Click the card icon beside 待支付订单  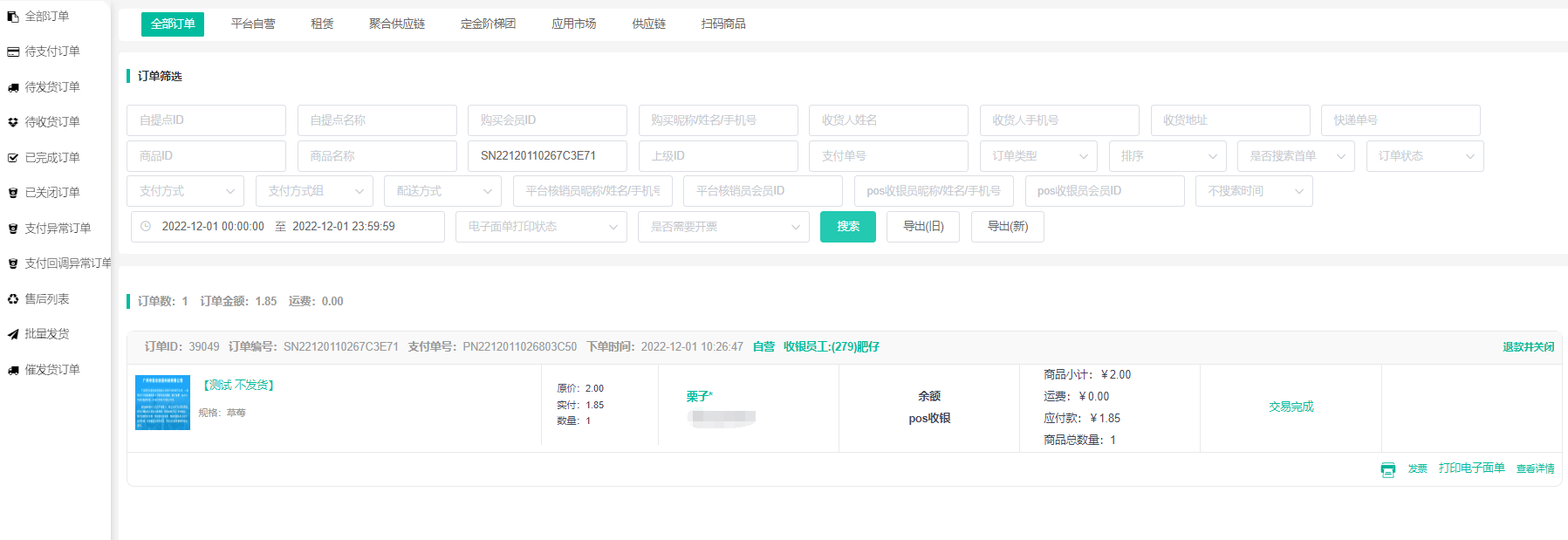(x=13, y=52)
